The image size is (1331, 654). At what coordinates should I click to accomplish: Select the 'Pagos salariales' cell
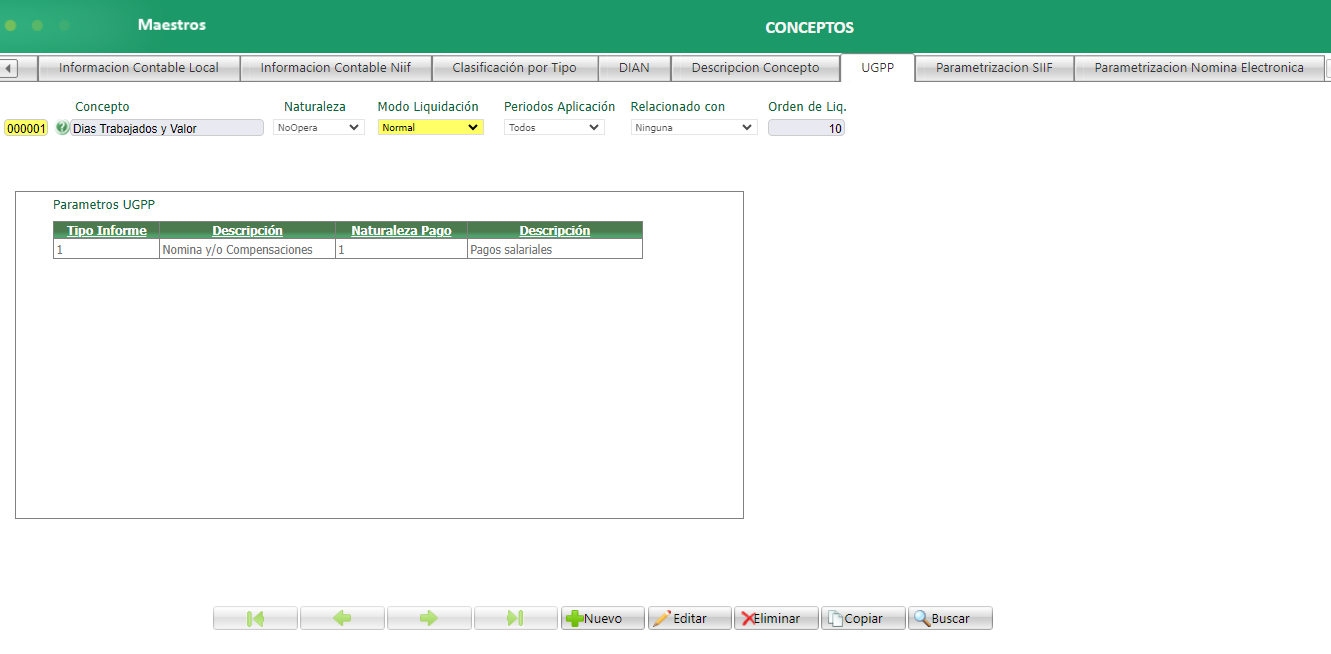[x=554, y=250]
